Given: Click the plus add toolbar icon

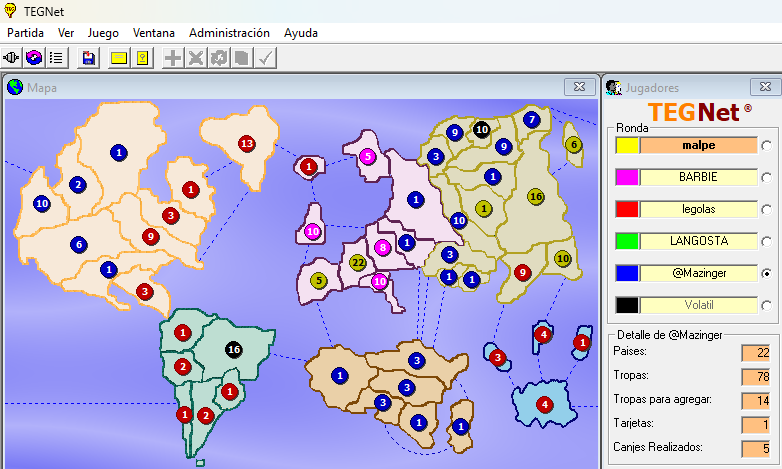Looking at the screenshot, I should [173, 58].
